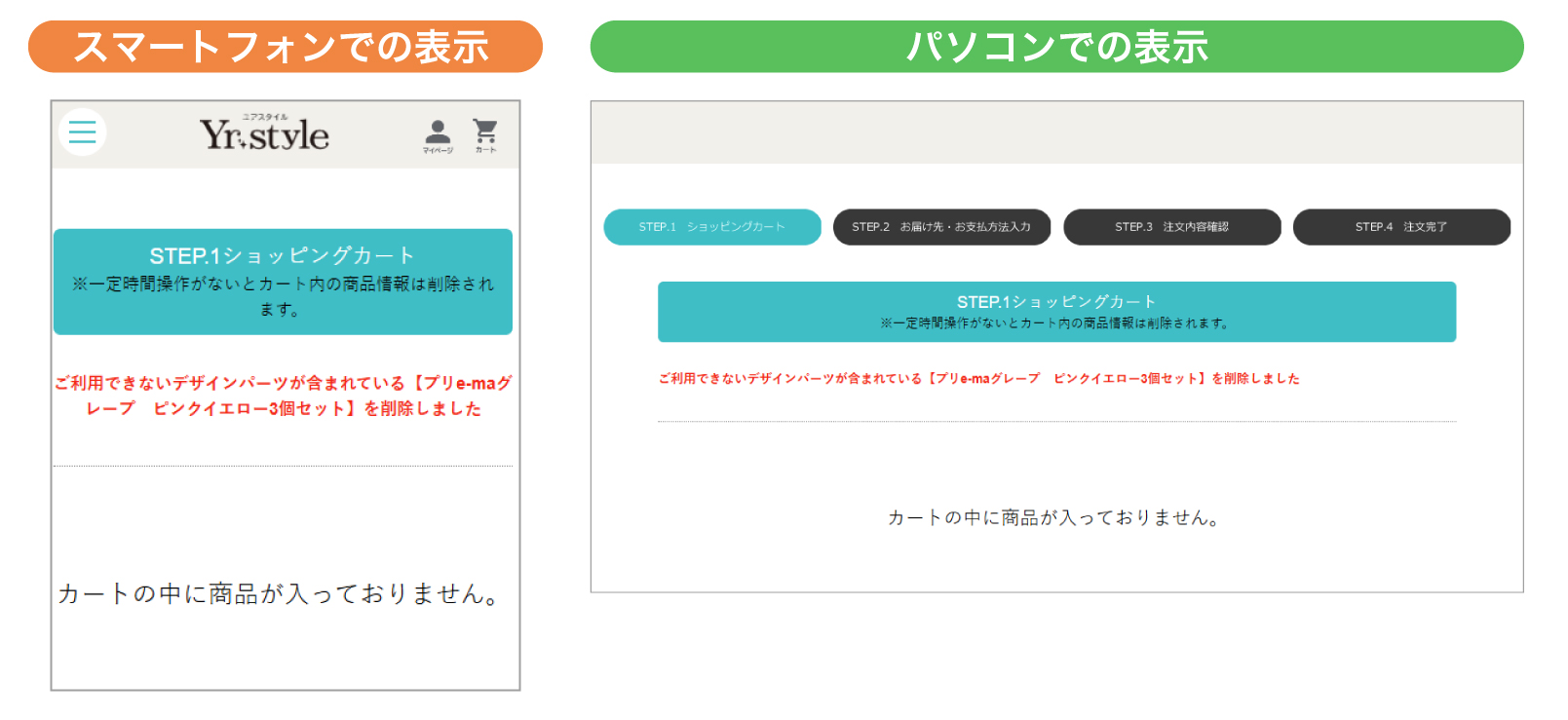Click the empty cart message in PC view
The image size is (1568, 720).
point(1053,517)
